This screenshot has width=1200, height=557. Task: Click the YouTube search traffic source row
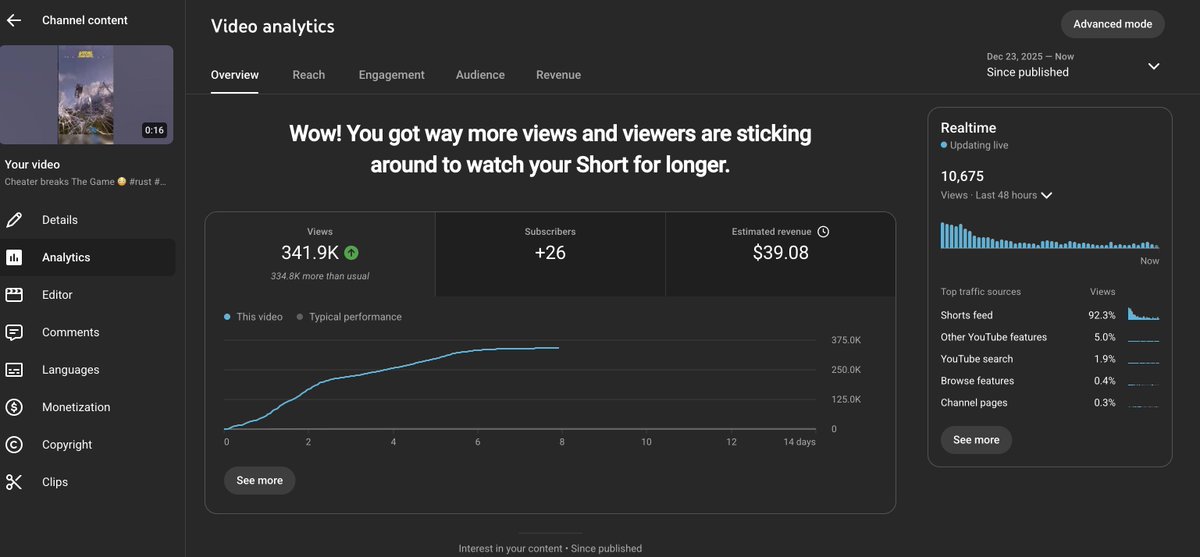1050,359
